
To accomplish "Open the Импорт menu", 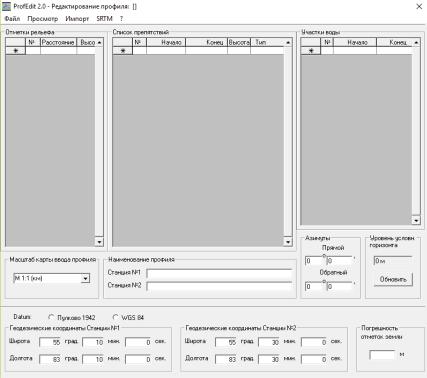I will (x=77, y=19).
